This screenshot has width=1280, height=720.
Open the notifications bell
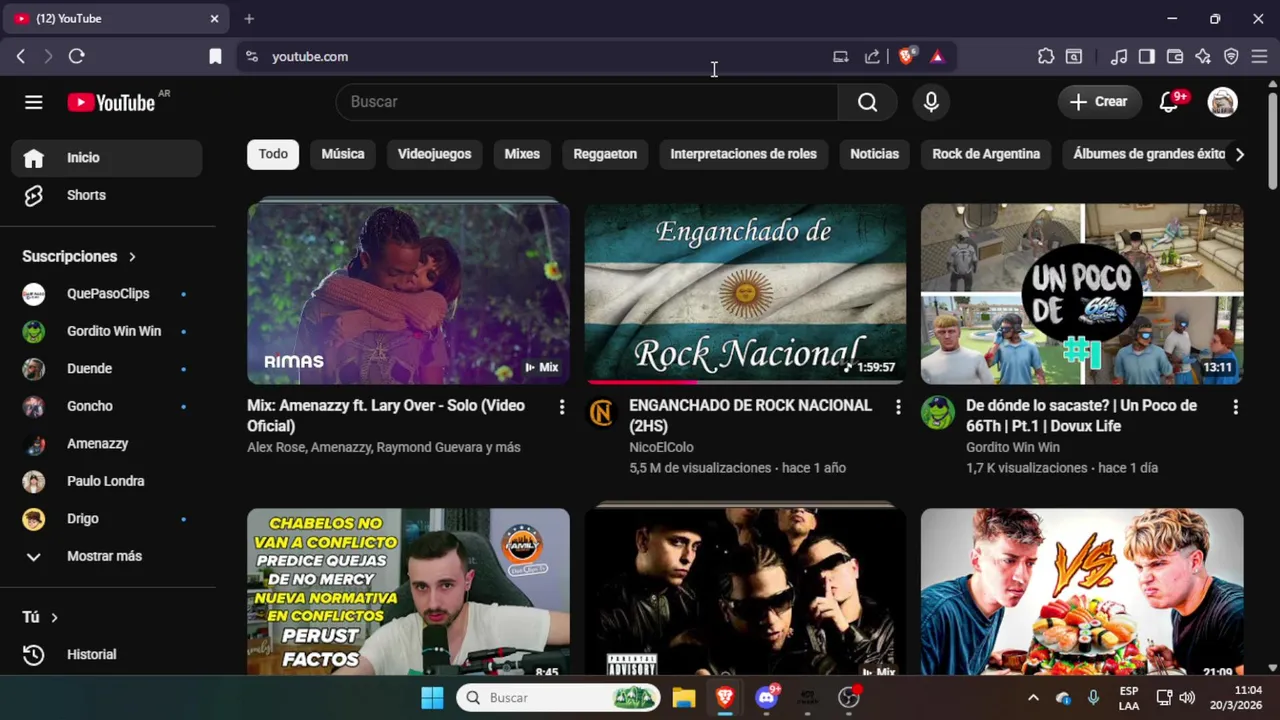1169,102
